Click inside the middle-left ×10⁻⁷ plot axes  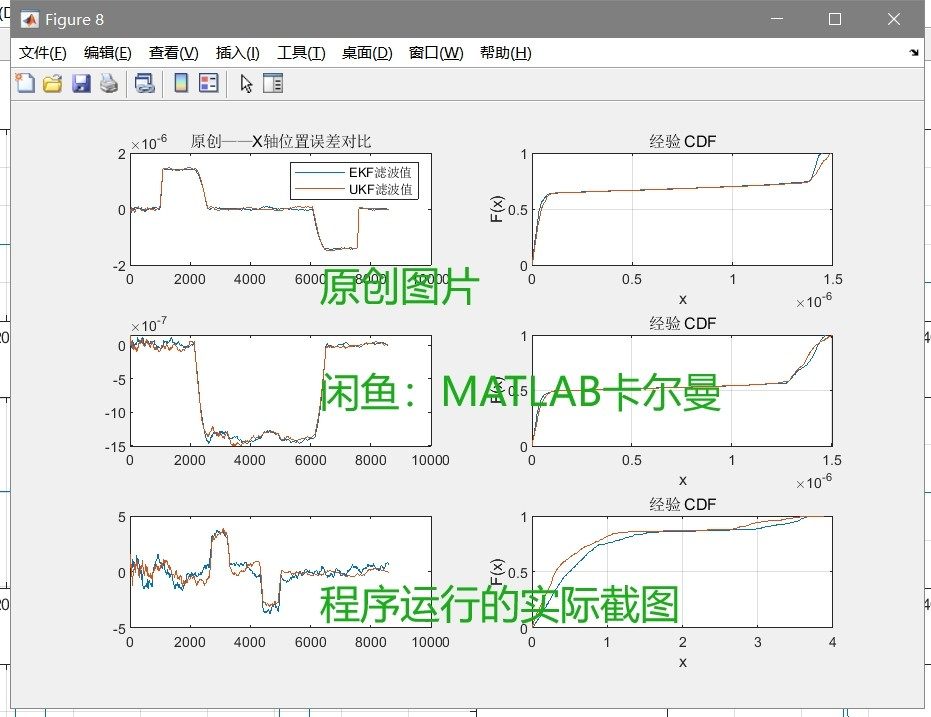point(281,391)
